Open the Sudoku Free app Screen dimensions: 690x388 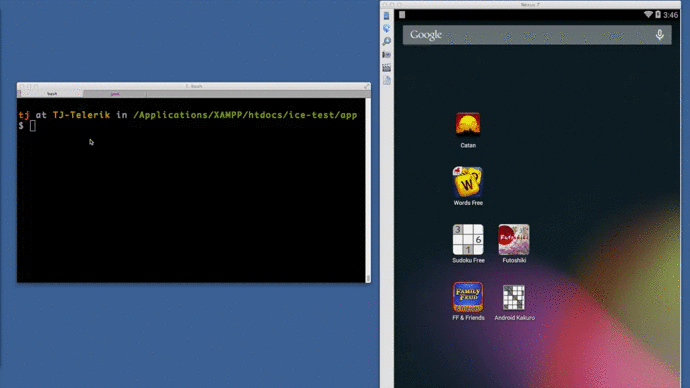(x=468, y=239)
